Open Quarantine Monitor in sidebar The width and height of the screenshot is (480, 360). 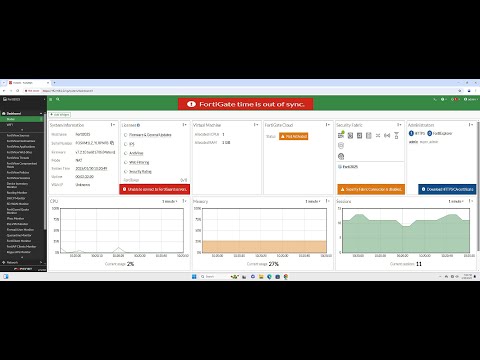point(19,235)
